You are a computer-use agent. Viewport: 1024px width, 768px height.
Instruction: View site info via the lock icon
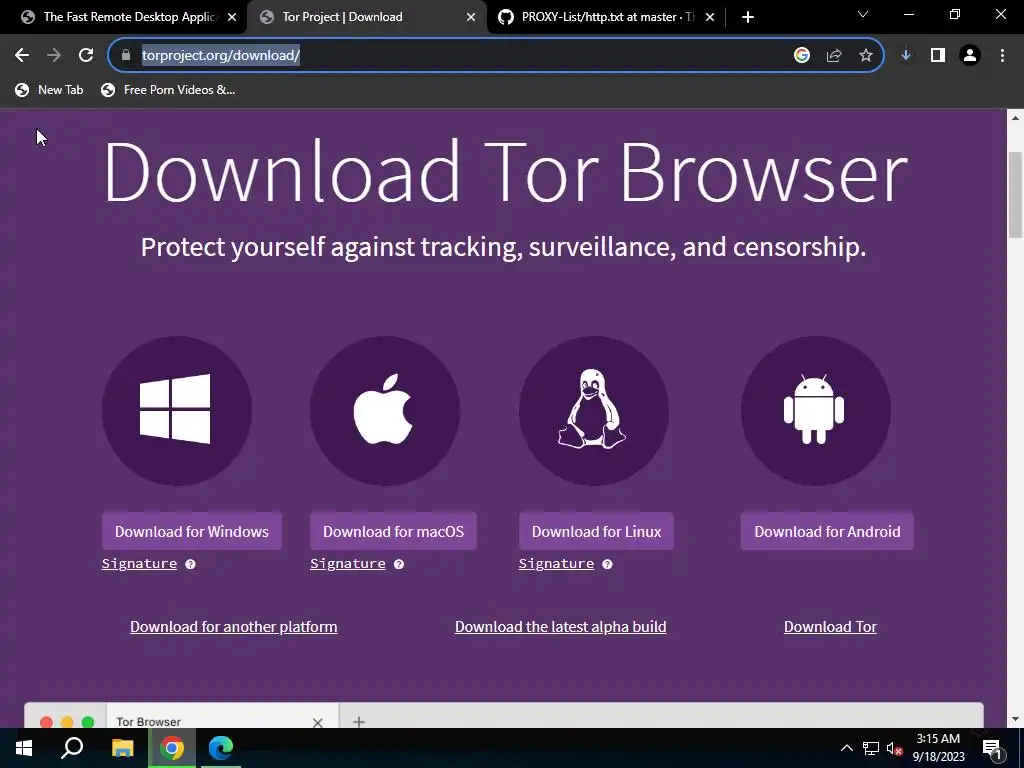click(x=126, y=56)
